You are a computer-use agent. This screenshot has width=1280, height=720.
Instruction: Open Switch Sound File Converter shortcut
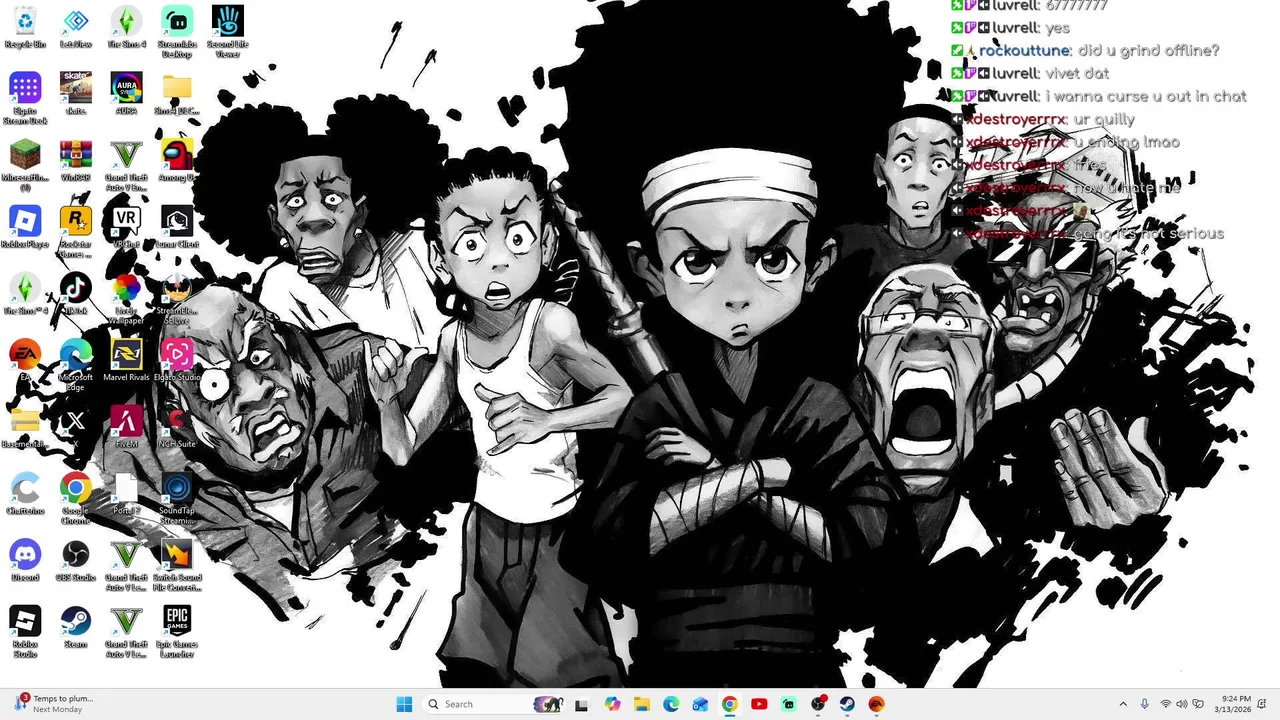tap(177, 564)
